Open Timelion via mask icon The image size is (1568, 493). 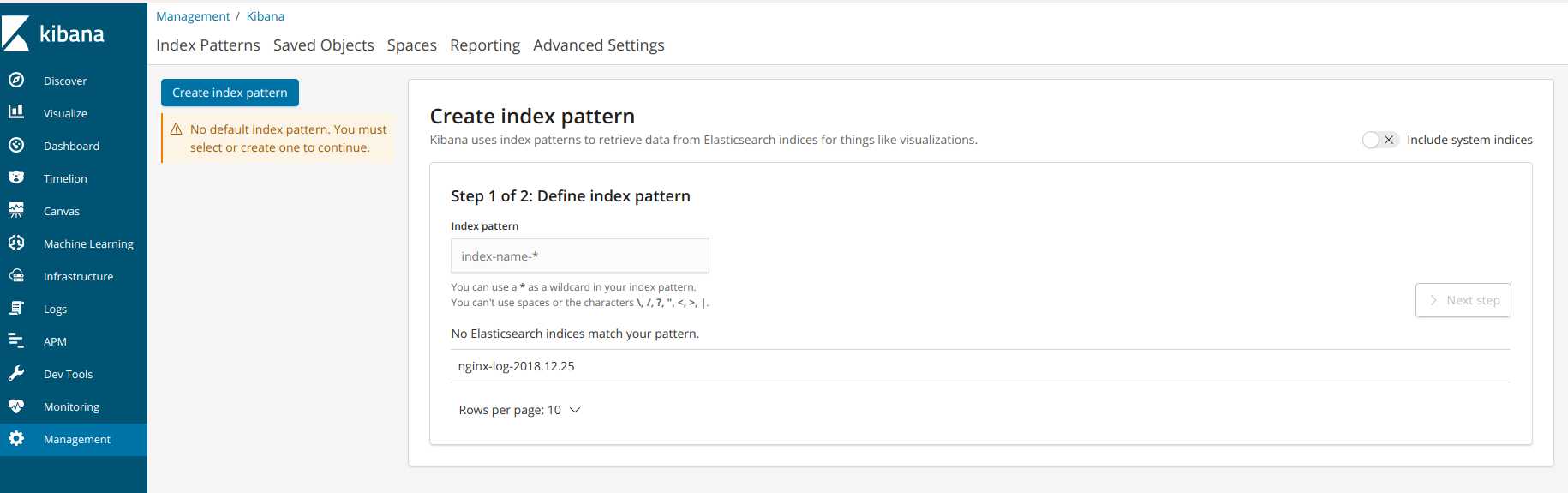pyautogui.click(x=15, y=177)
